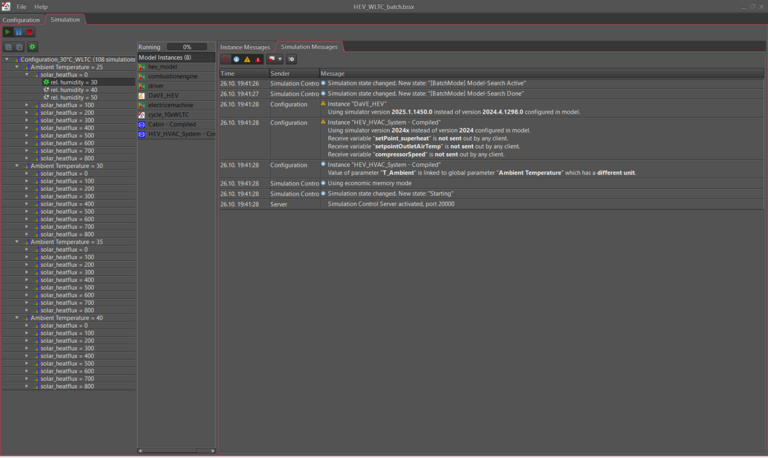Viewport: 768px width, 458px height.
Task: Click the combustionengine instance icon
Action: (142, 76)
